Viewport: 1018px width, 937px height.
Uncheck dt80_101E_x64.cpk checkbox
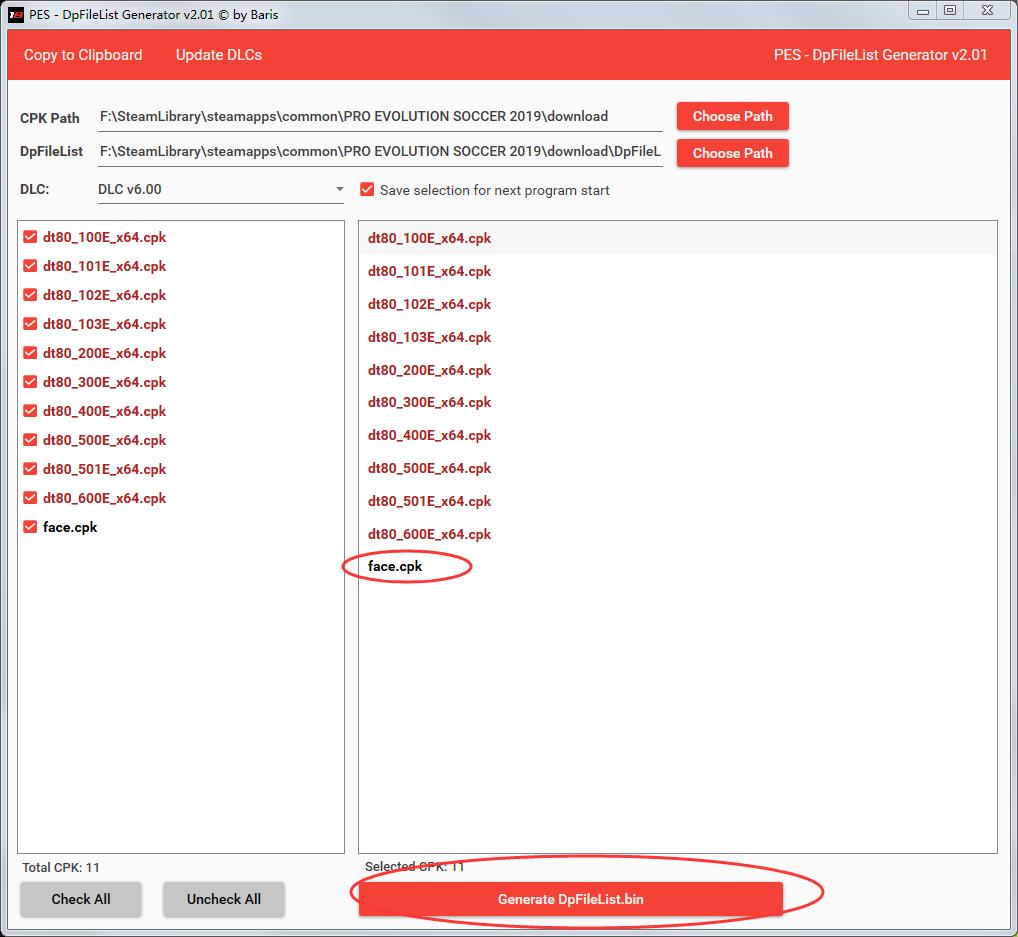pyautogui.click(x=30, y=266)
